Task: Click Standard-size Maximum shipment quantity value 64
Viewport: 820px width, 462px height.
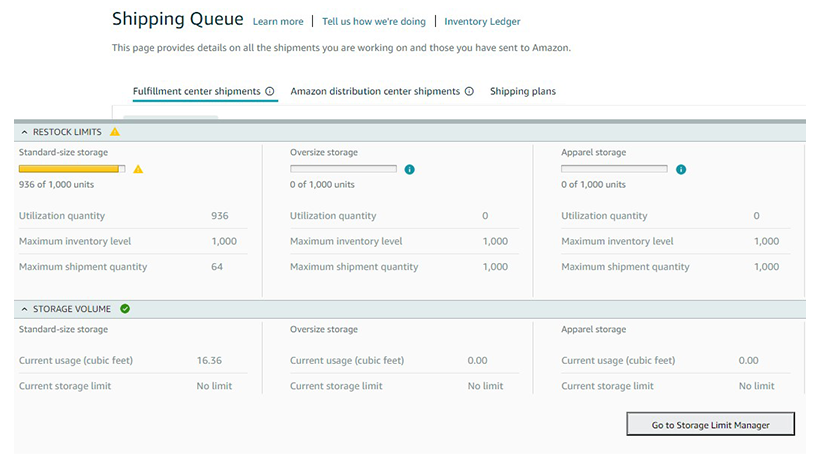Action: 217,266
